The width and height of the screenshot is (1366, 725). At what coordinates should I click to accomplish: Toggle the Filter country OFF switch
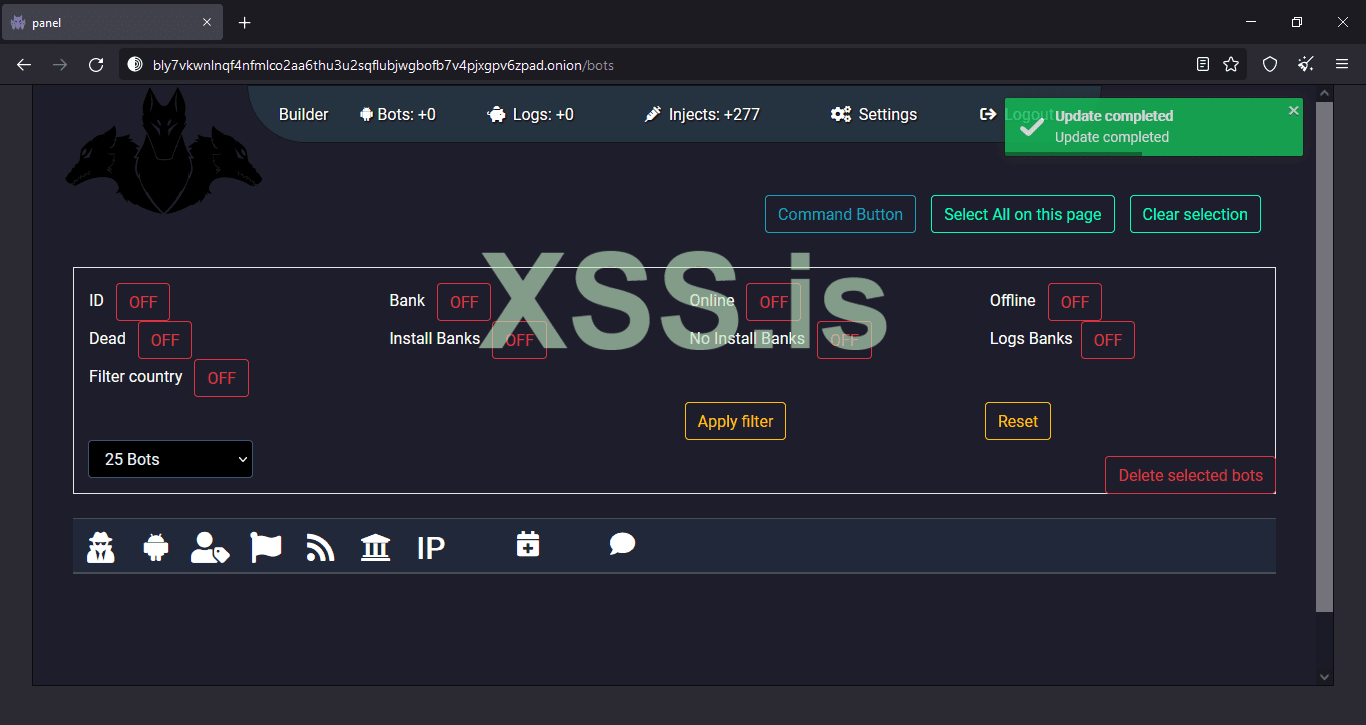click(221, 378)
